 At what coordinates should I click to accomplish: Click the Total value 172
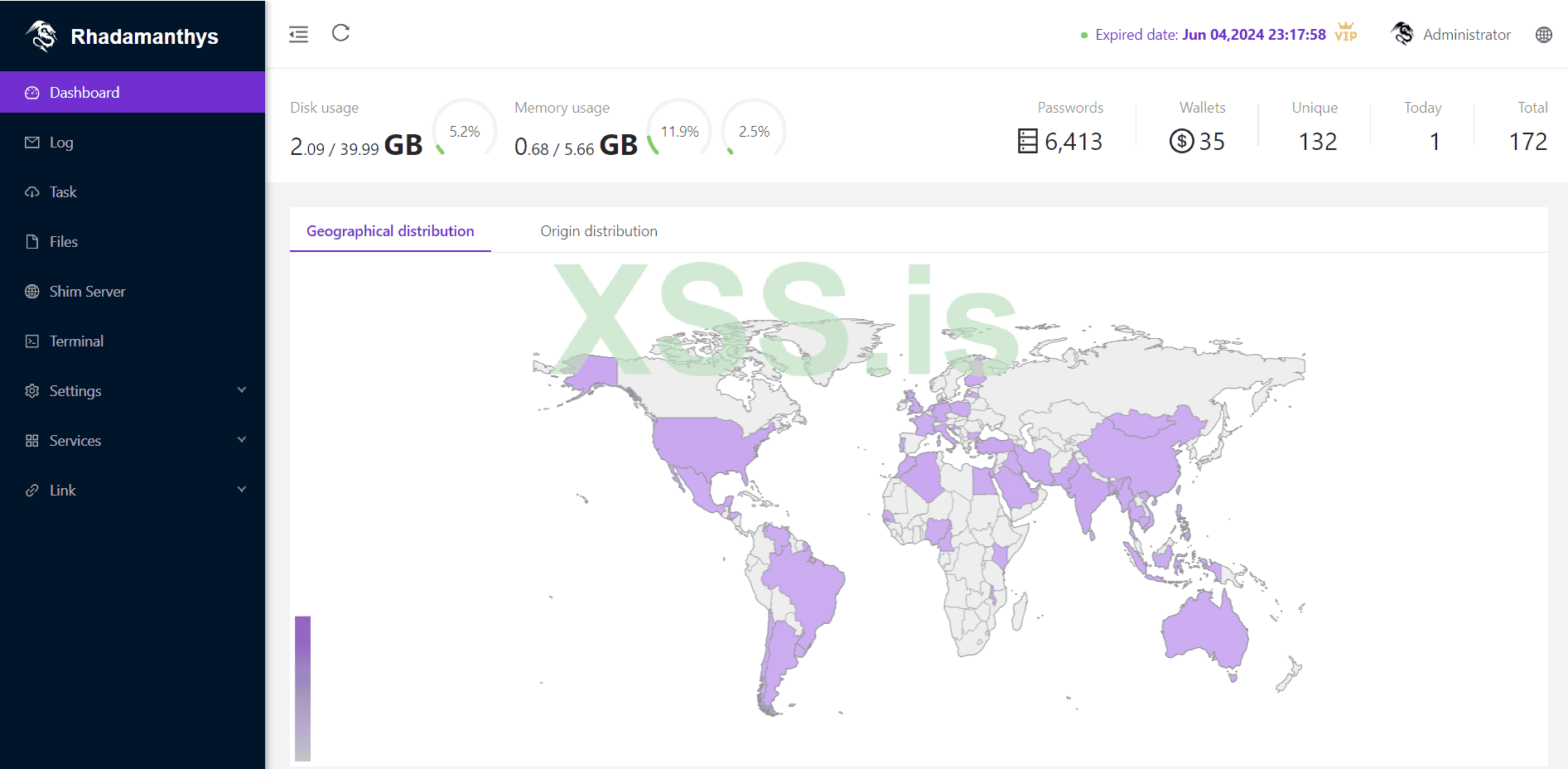tap(1528, 142)
